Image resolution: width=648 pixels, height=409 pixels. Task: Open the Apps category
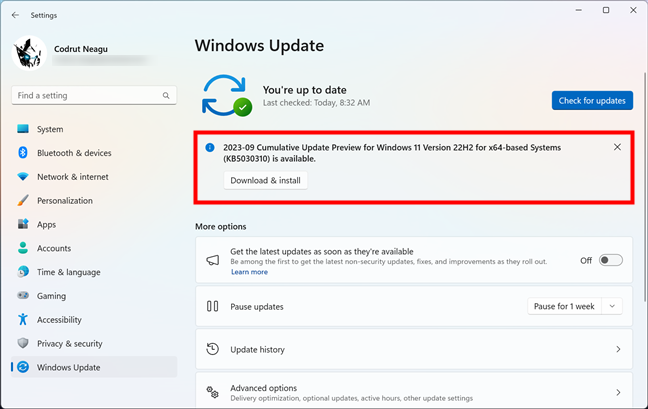pos(94,224)
